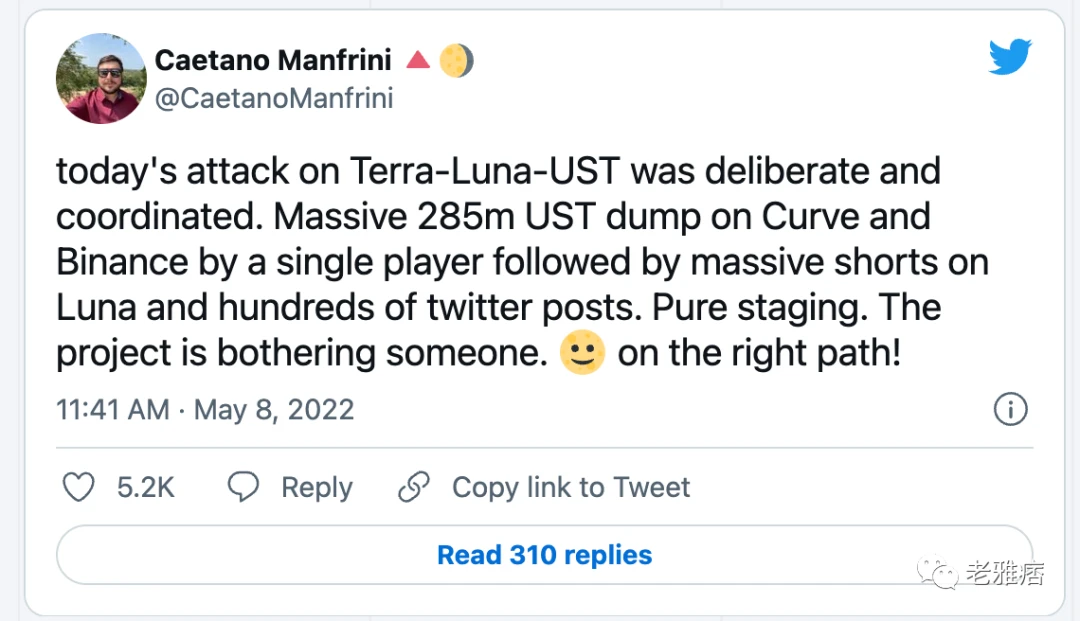Click the word Binance in the tweet
This screenshot has height=621, width=1080.
coord(122,262)
